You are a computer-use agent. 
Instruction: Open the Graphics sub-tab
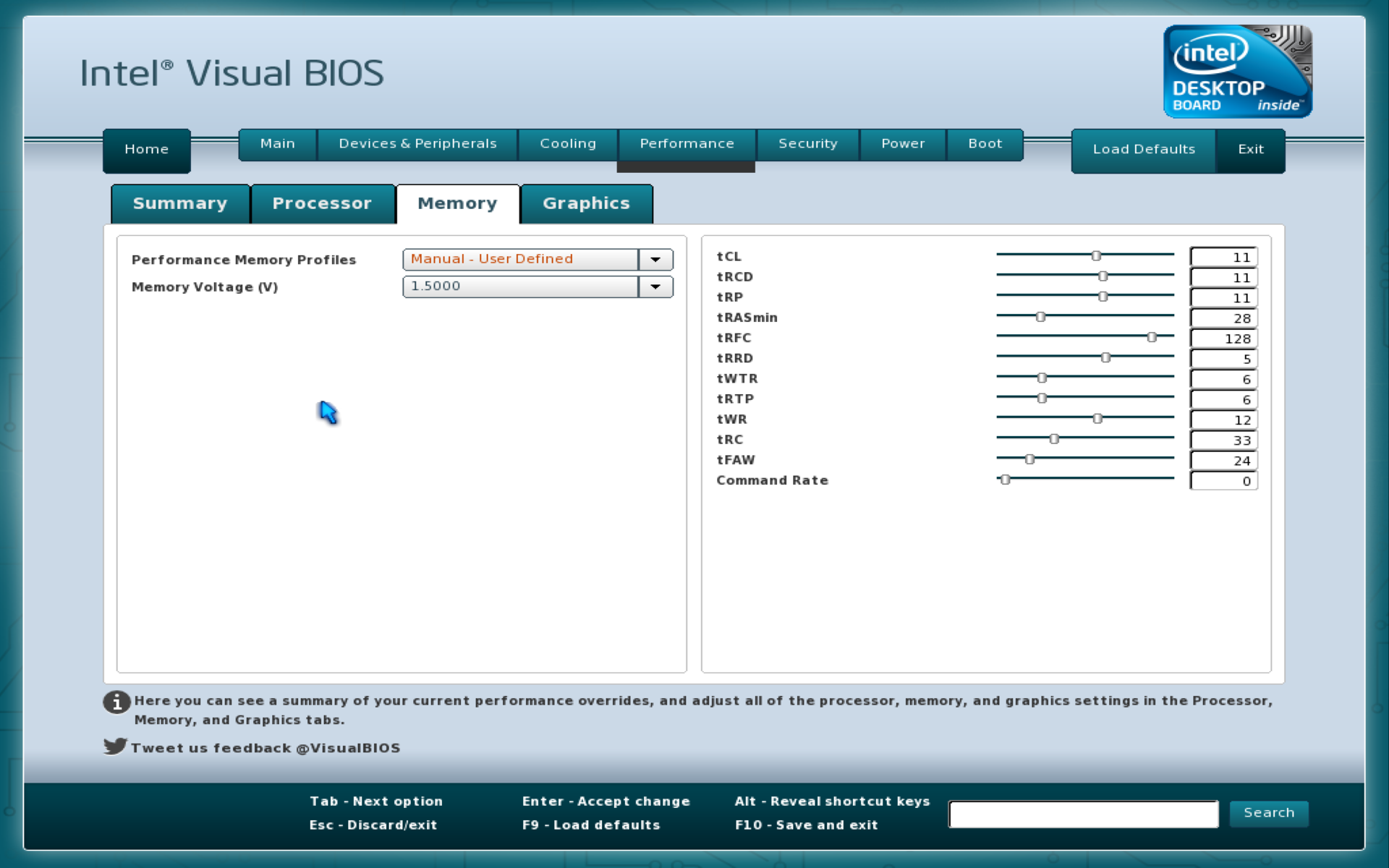point(587,204)
